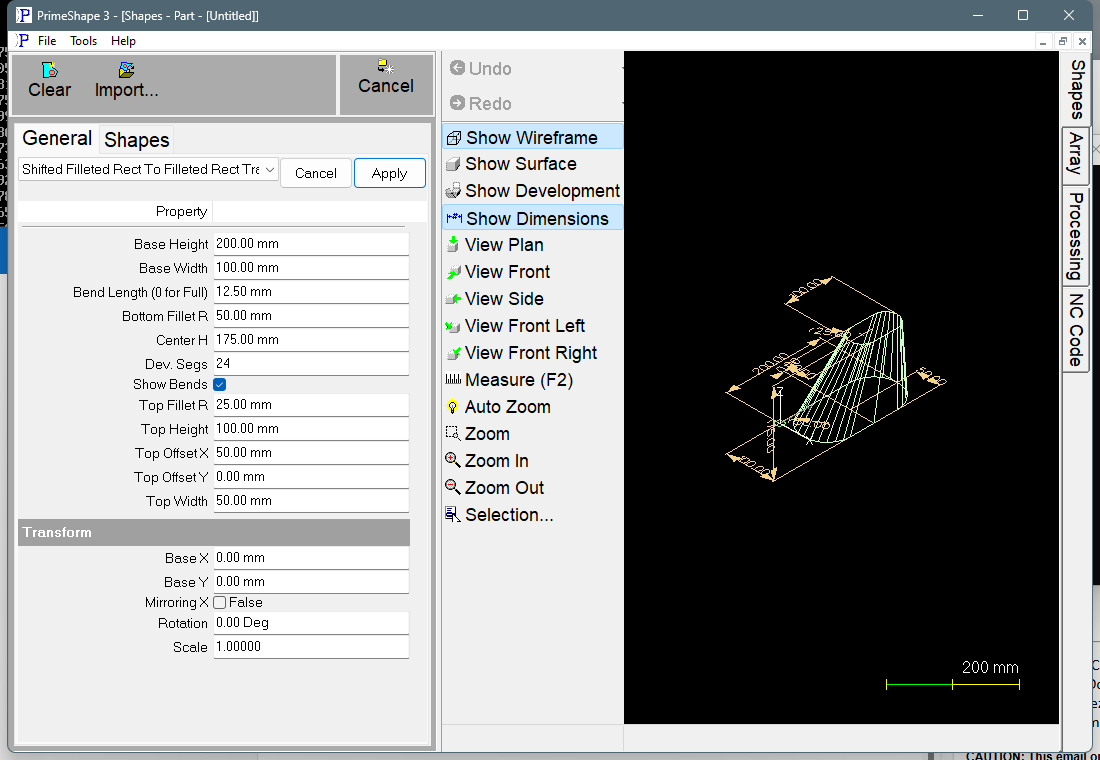Select the Shapes vertical side tab
The width and height of the screenshot is (1100, 760).
(x=1078, y=89)
